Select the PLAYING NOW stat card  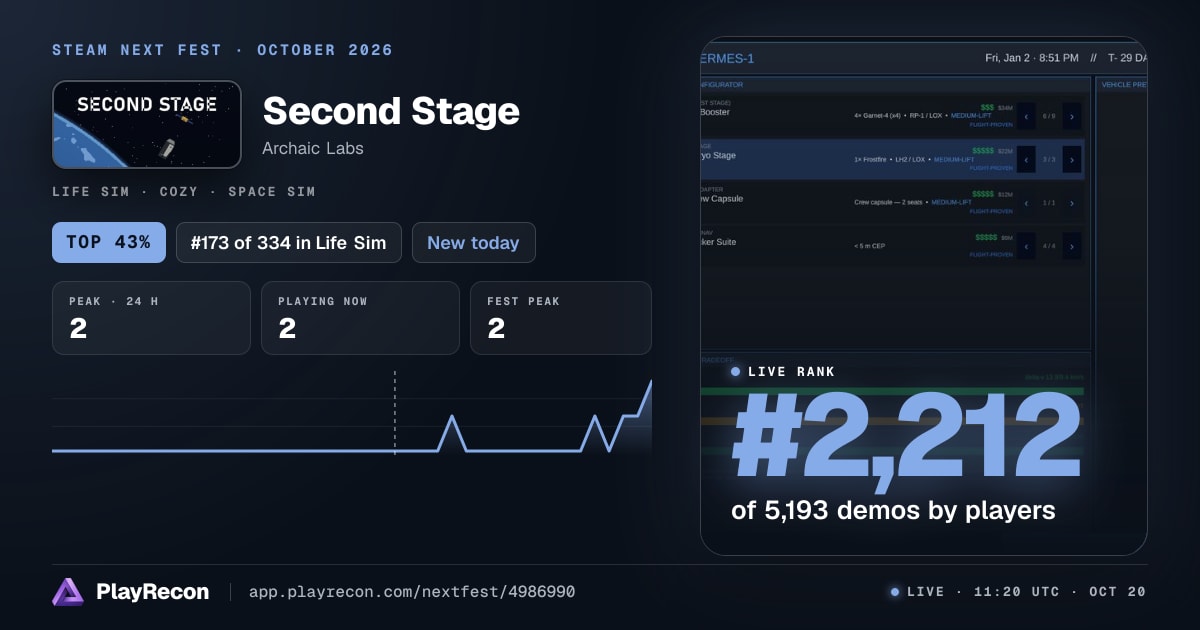(x=360, y=318)
